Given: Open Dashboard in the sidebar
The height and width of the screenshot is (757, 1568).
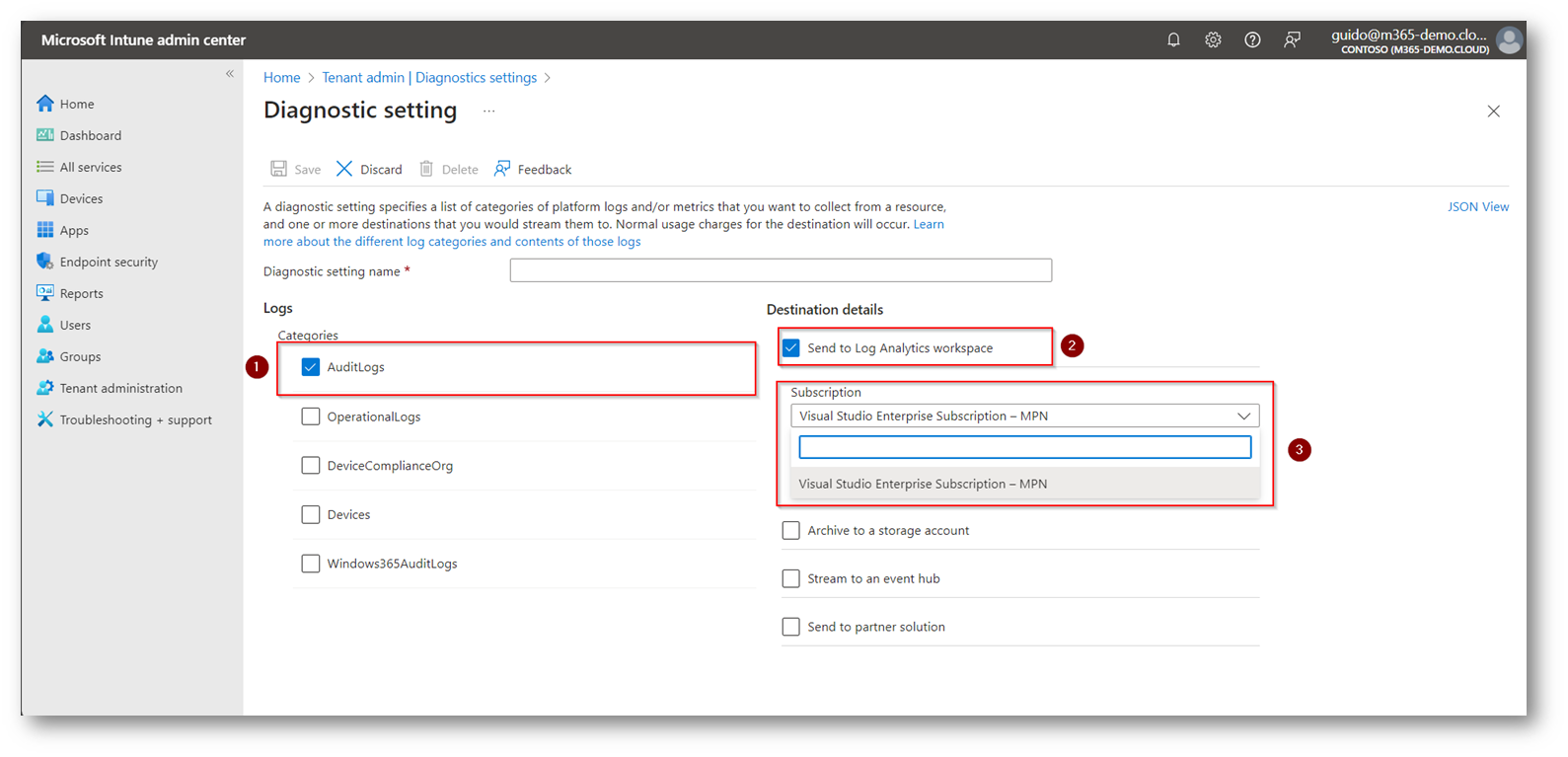Looking at the screenshot, I should point(91,135).
